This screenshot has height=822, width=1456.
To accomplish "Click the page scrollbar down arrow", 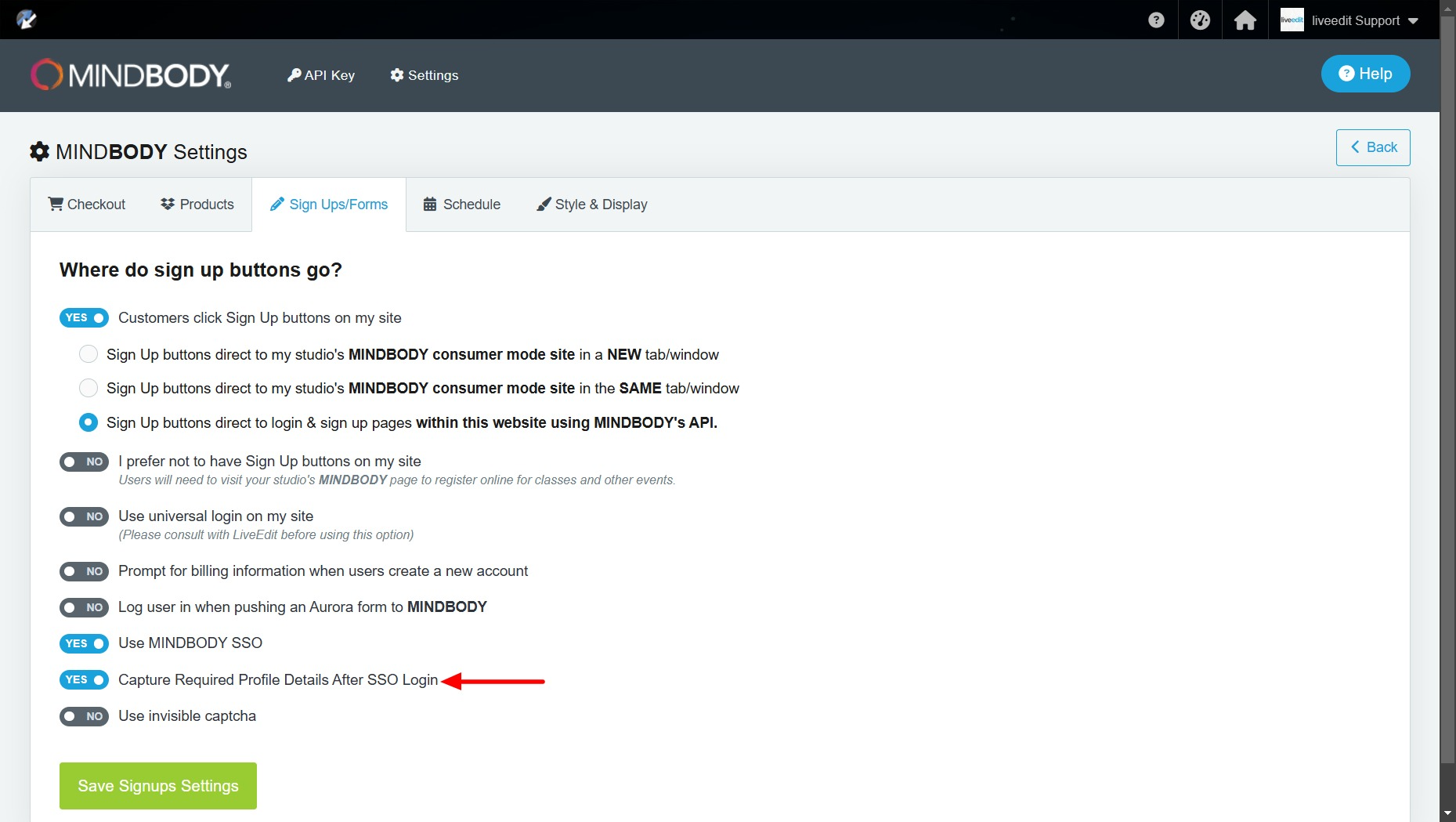I will point(1447,814).
